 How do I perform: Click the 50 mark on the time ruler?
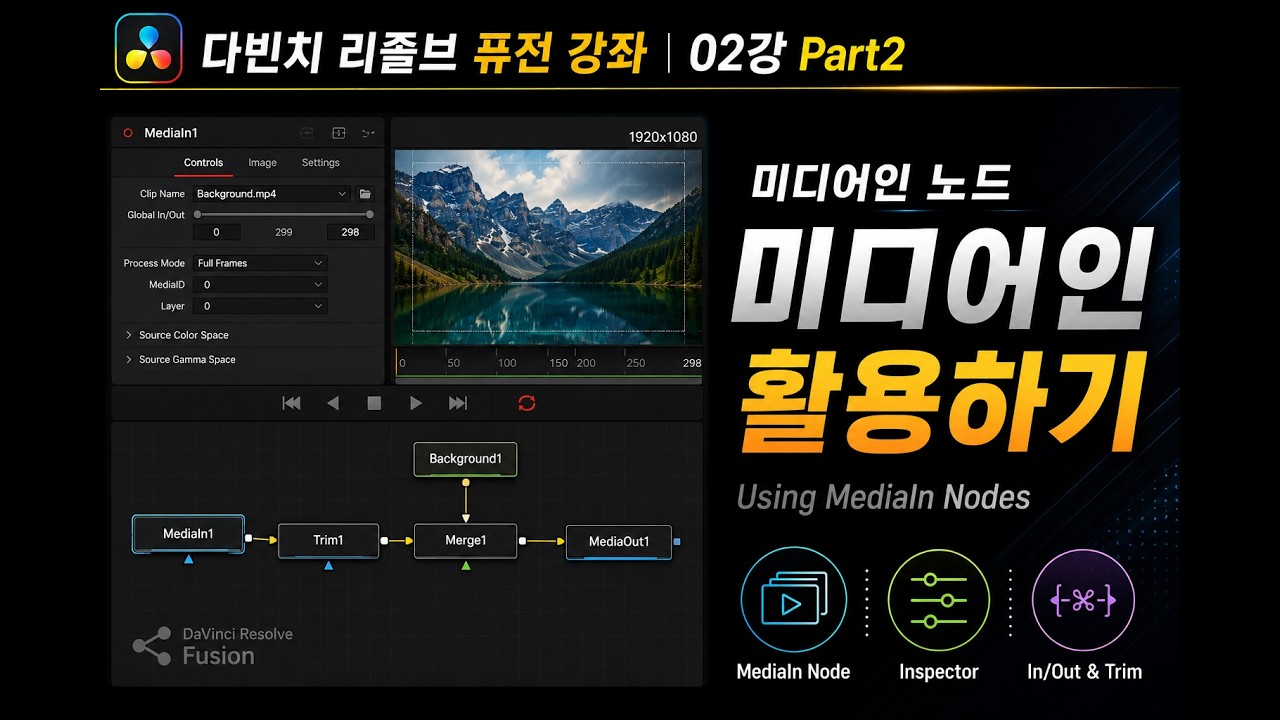pos(454,363)
